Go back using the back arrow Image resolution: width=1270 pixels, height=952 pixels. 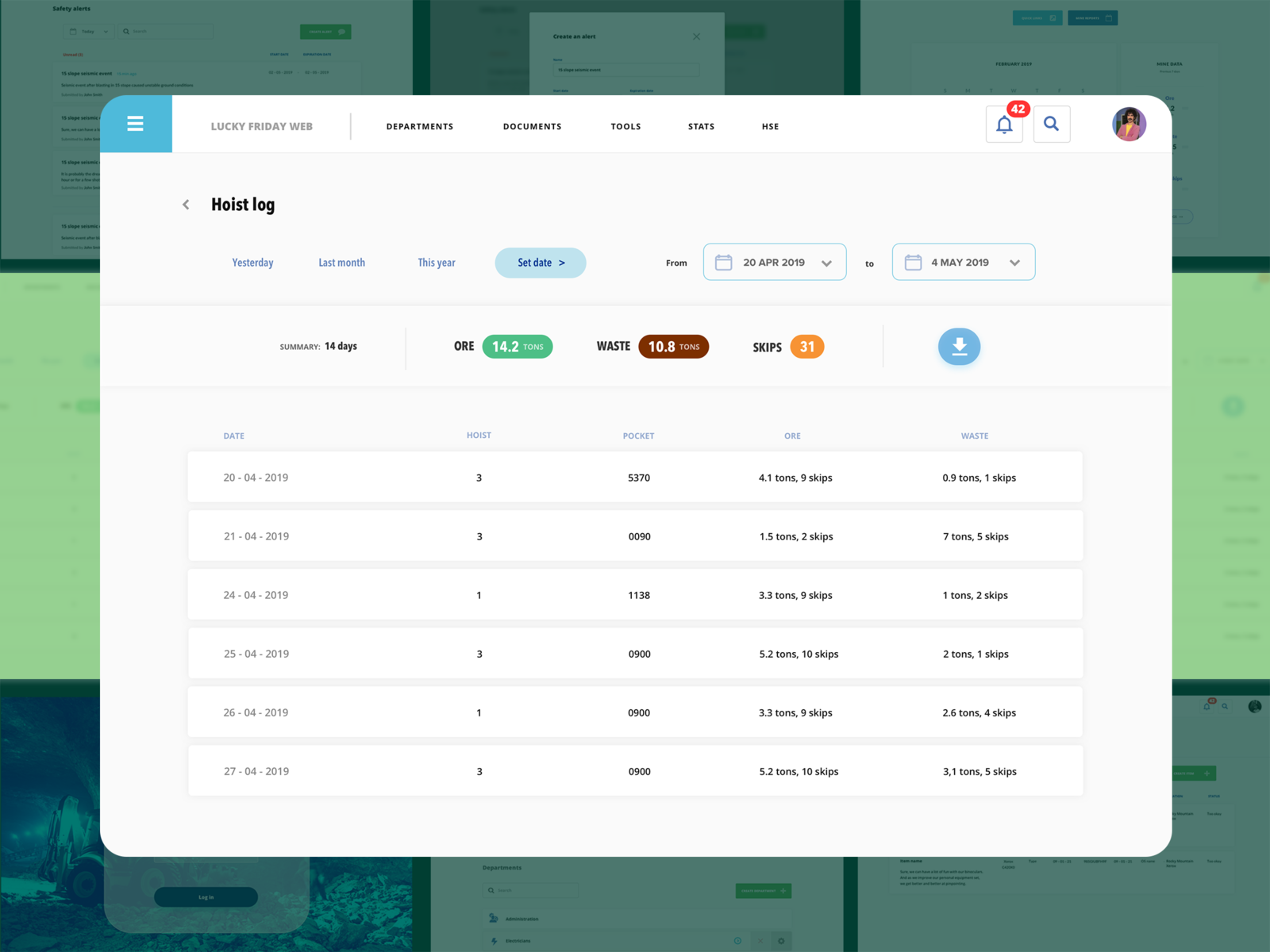(x=186, y=205)
